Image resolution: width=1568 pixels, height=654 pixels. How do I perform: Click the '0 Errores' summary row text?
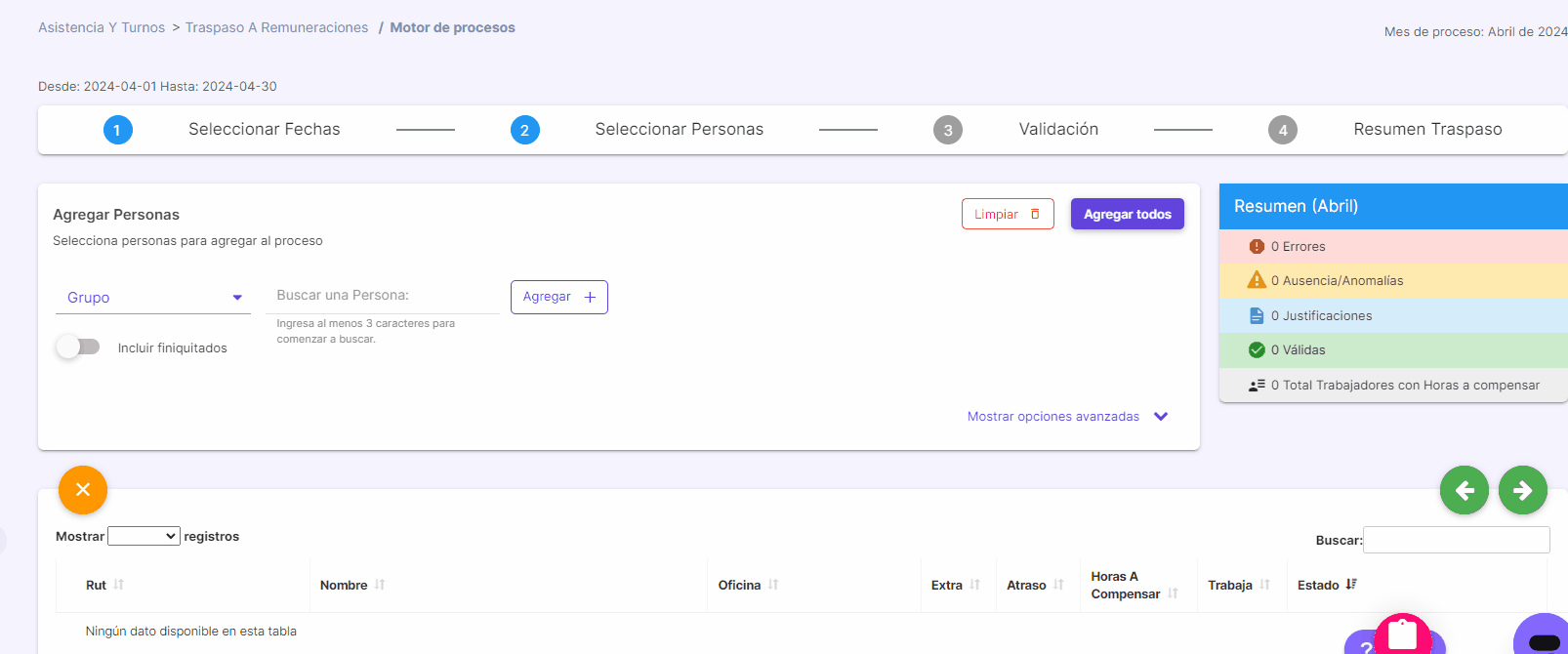point(1299,246)
